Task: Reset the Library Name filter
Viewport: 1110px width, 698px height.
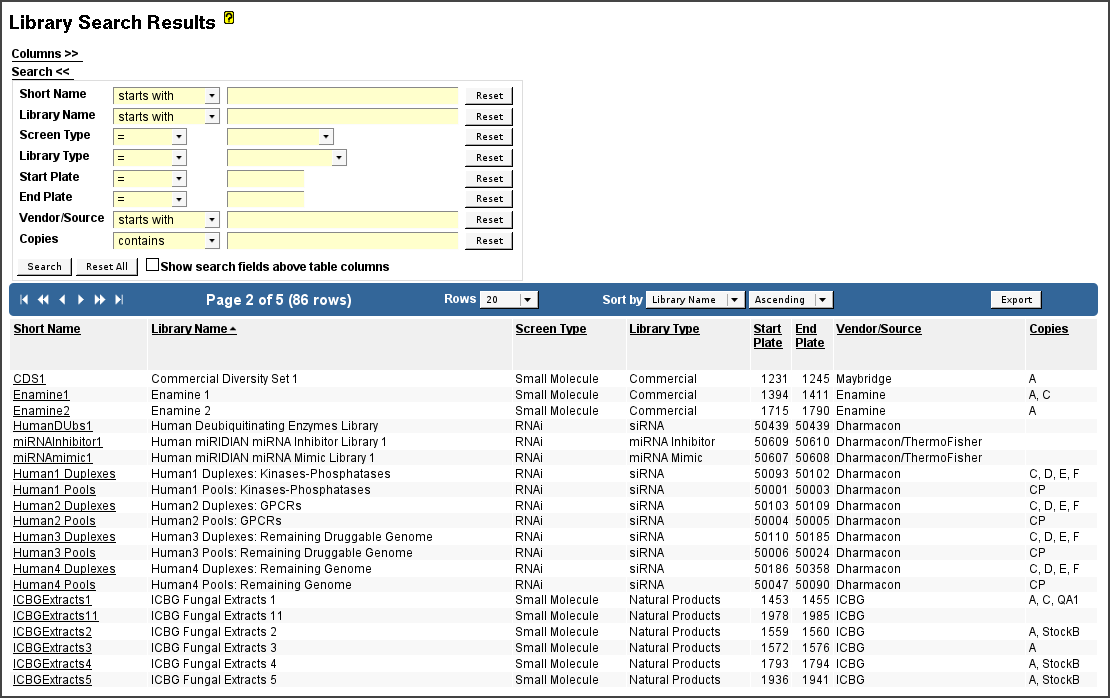Action: click(x=489, y=116)
